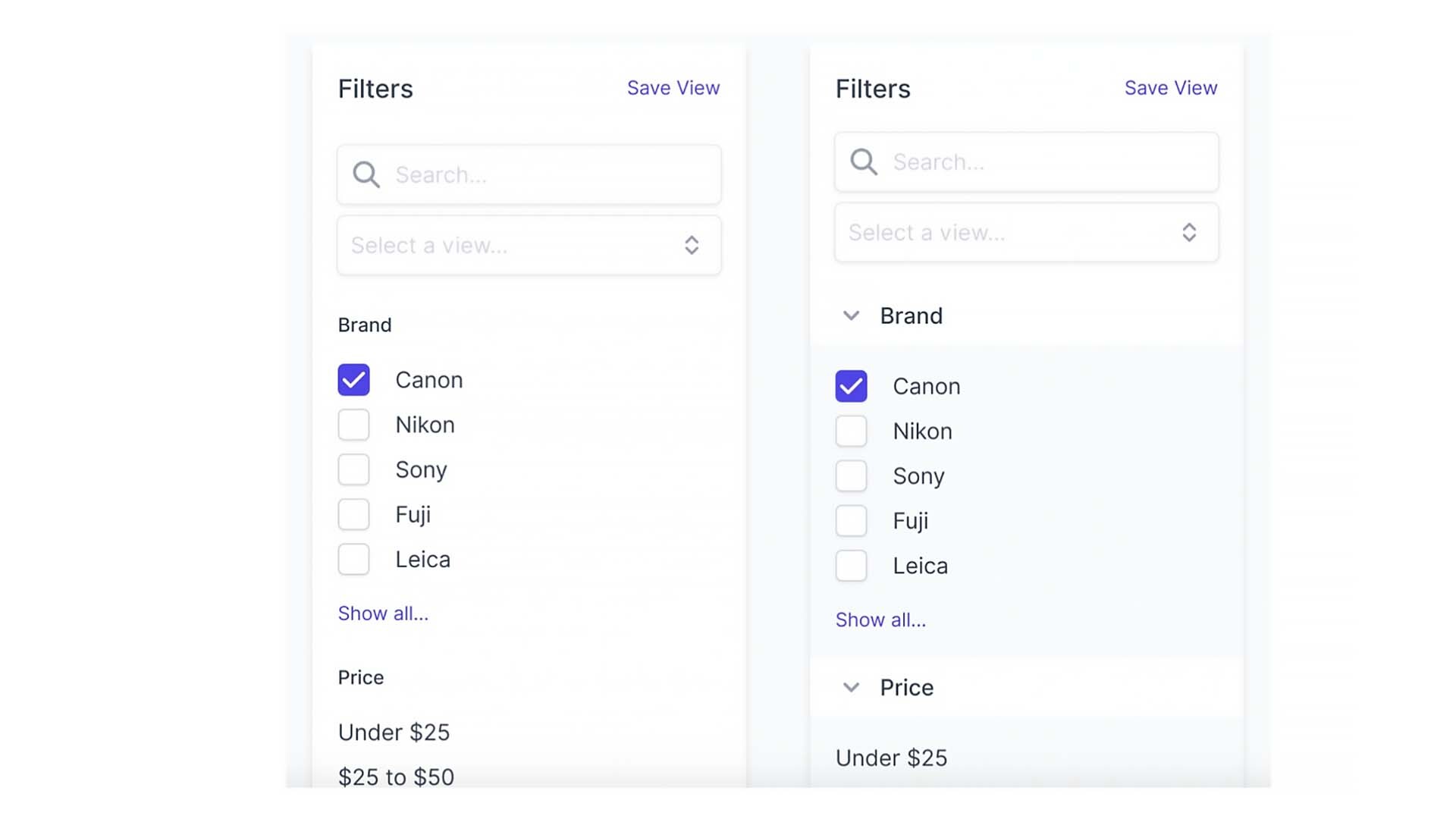Click the search magnifier icon in right panel
Image resolution: width=1456 pixels, height=819 pixels.
[864, 162]
